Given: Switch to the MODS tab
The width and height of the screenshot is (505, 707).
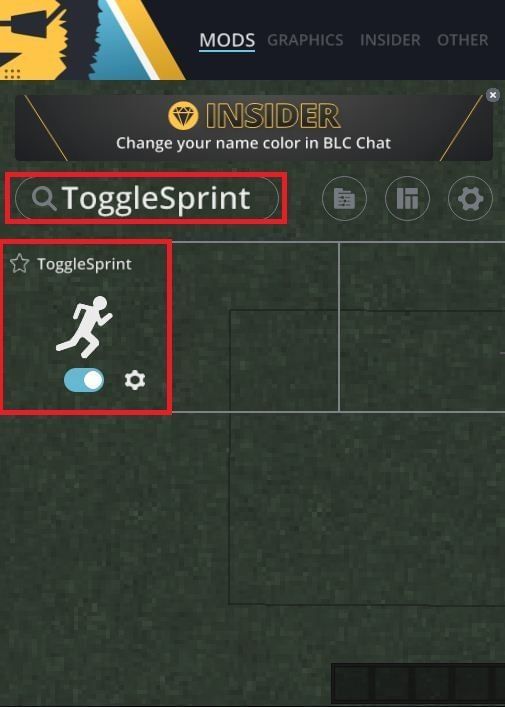Looking at the screenshot, I should 227,40.
